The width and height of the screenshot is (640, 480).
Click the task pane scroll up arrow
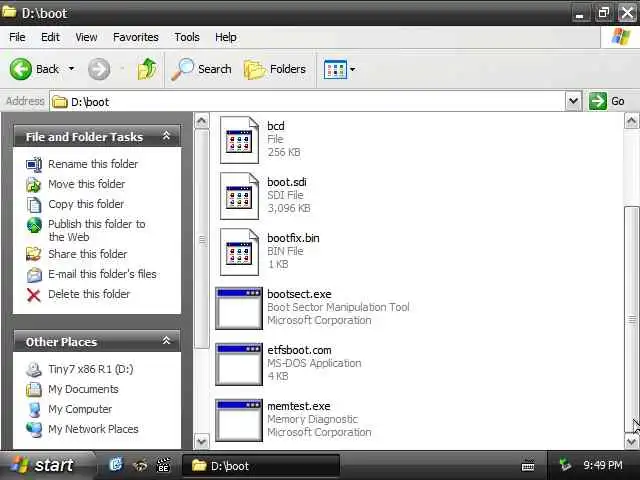coord(202,121)
